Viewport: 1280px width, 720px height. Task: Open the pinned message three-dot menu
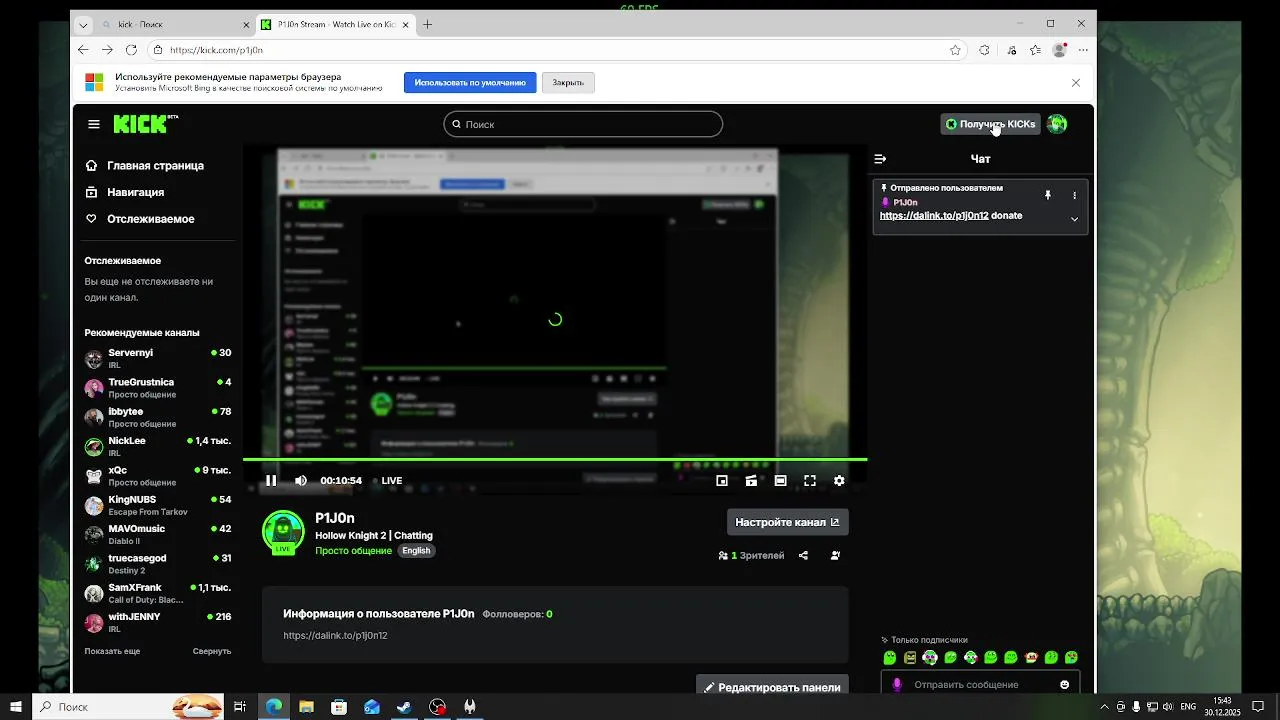coord(1075,196)
